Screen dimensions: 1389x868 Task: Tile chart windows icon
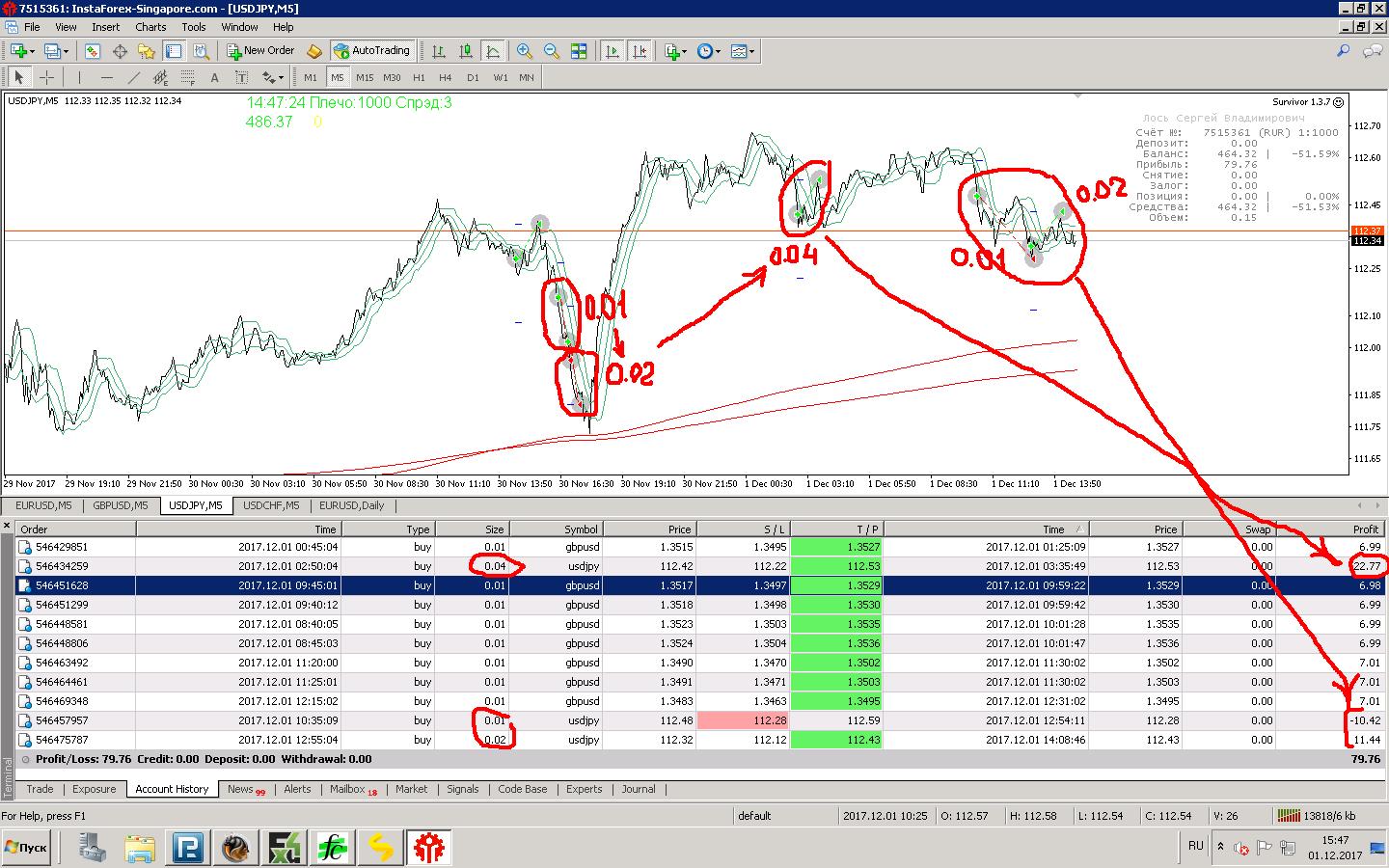click(x=579, y=51)
